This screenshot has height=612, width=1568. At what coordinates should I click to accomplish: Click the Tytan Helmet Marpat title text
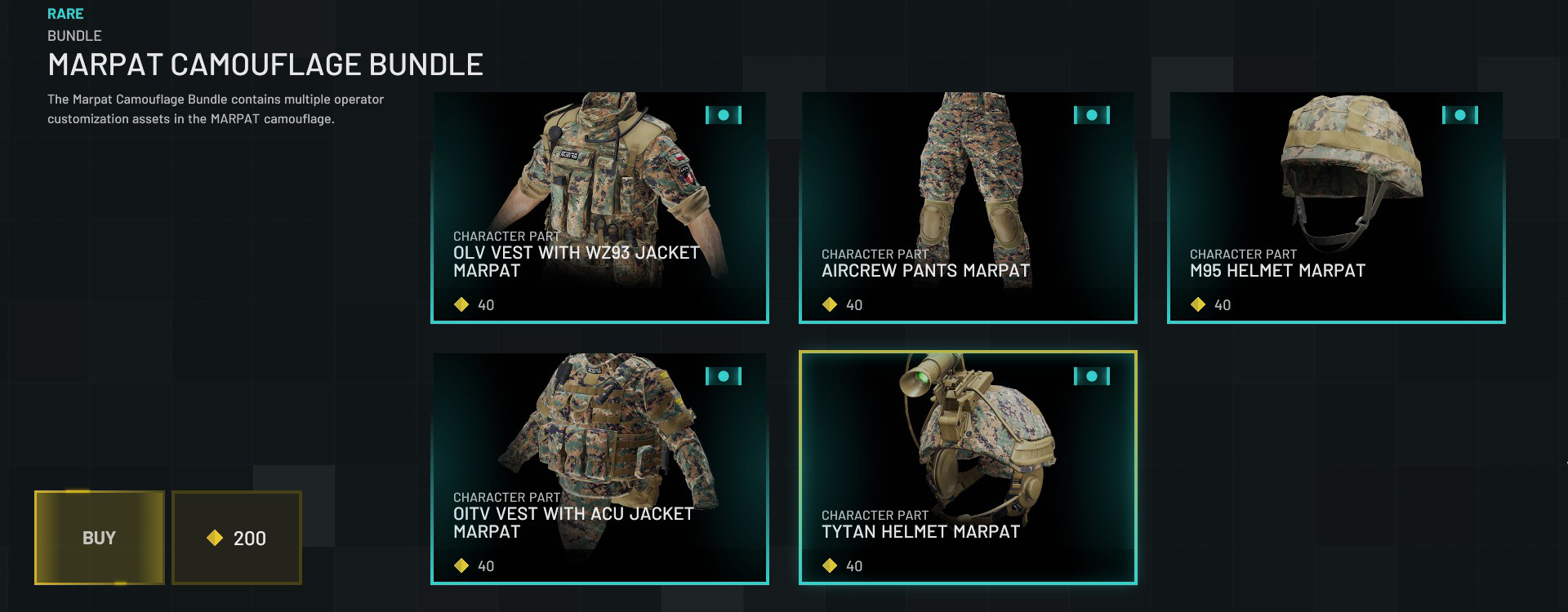pyautogui.click(x=920, y=532)
